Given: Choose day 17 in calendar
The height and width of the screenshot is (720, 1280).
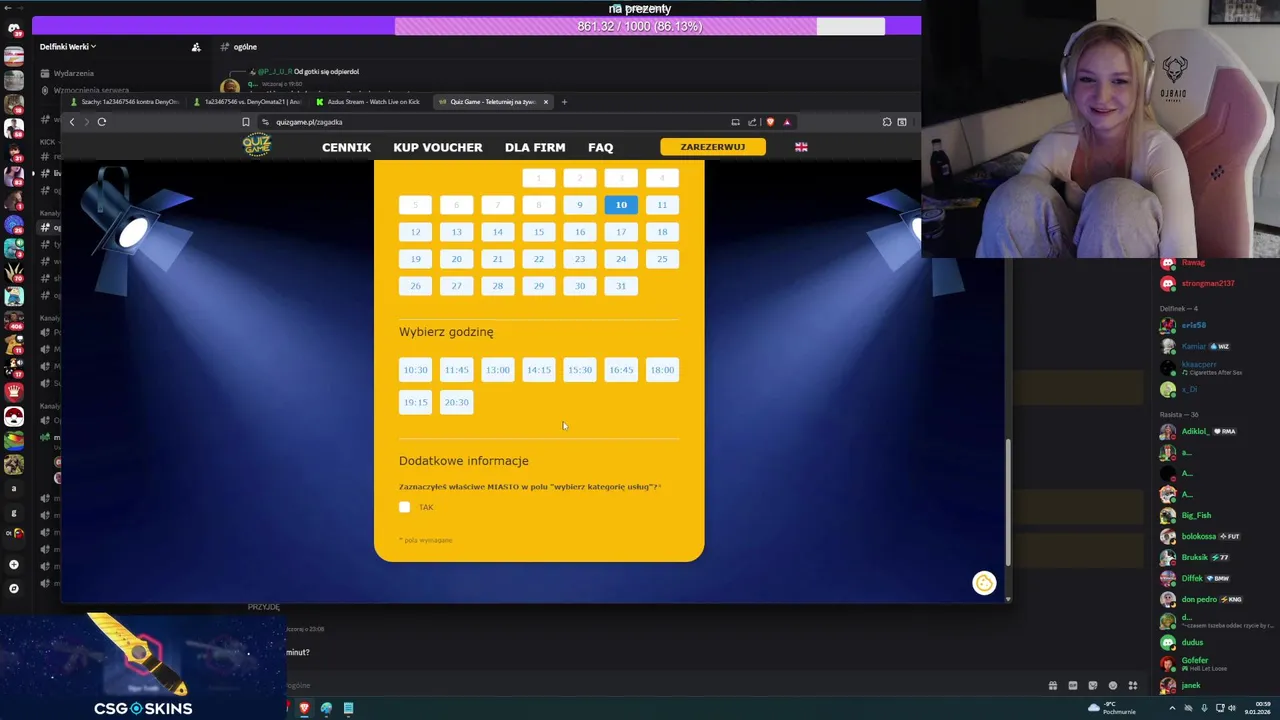Looking at the screenshot, I should (x=621, y=232).
